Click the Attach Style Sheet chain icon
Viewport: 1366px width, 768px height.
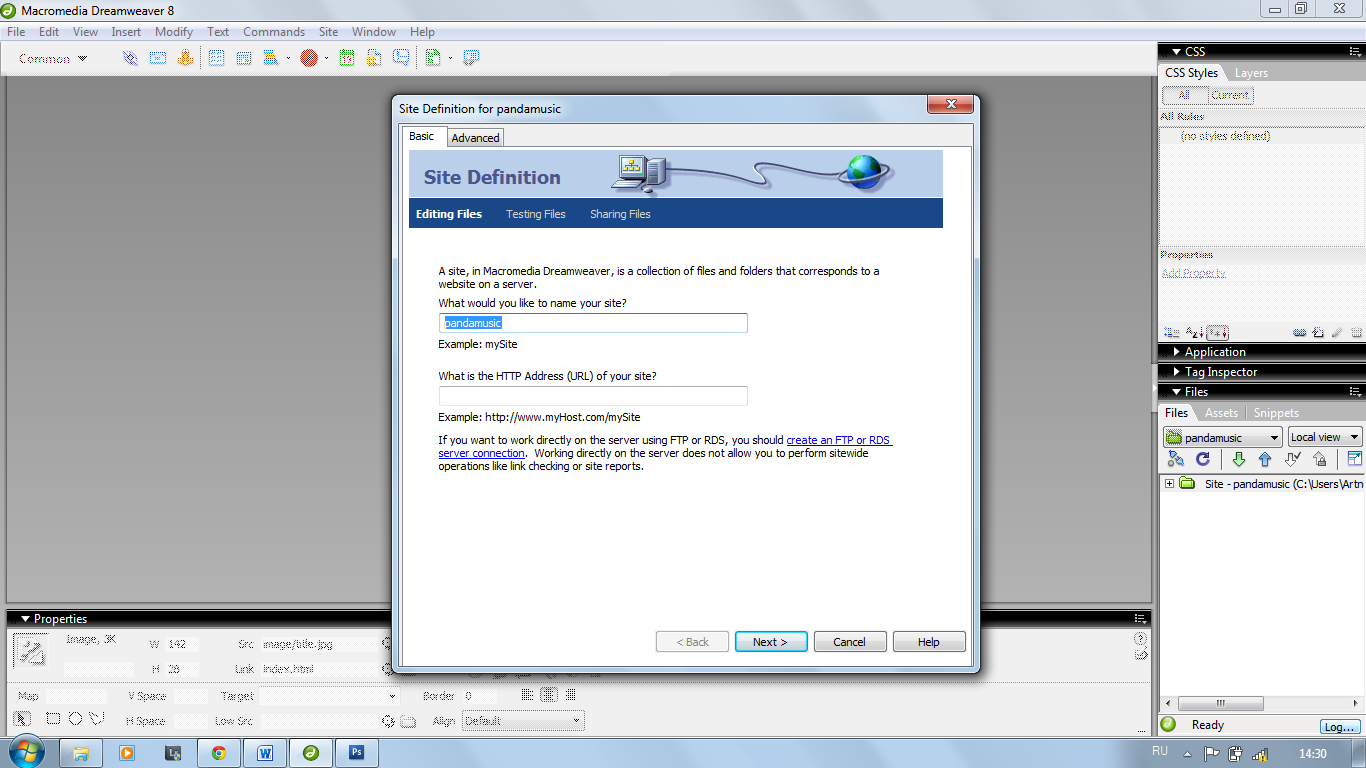pos(1300,333)
